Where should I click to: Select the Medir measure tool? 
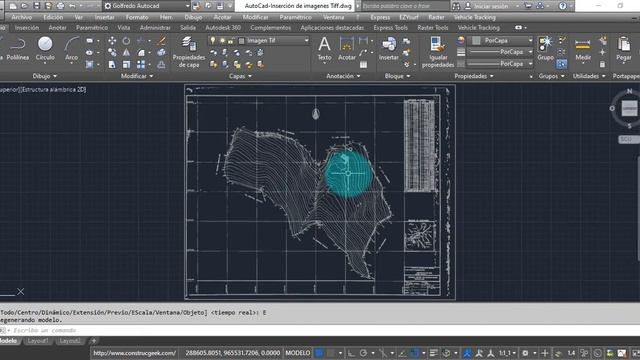point(583,49)
